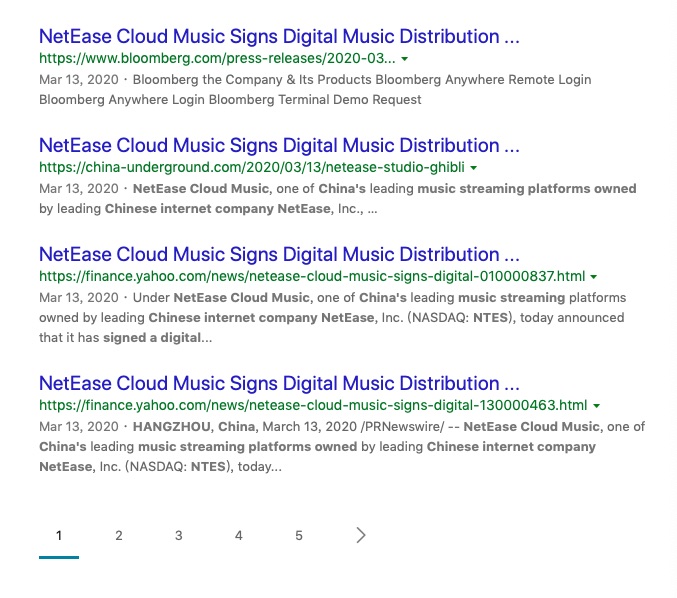Viewport: 677px width, 598px height.
Task: Go to results page 4
Action: [x=239, y=536]
